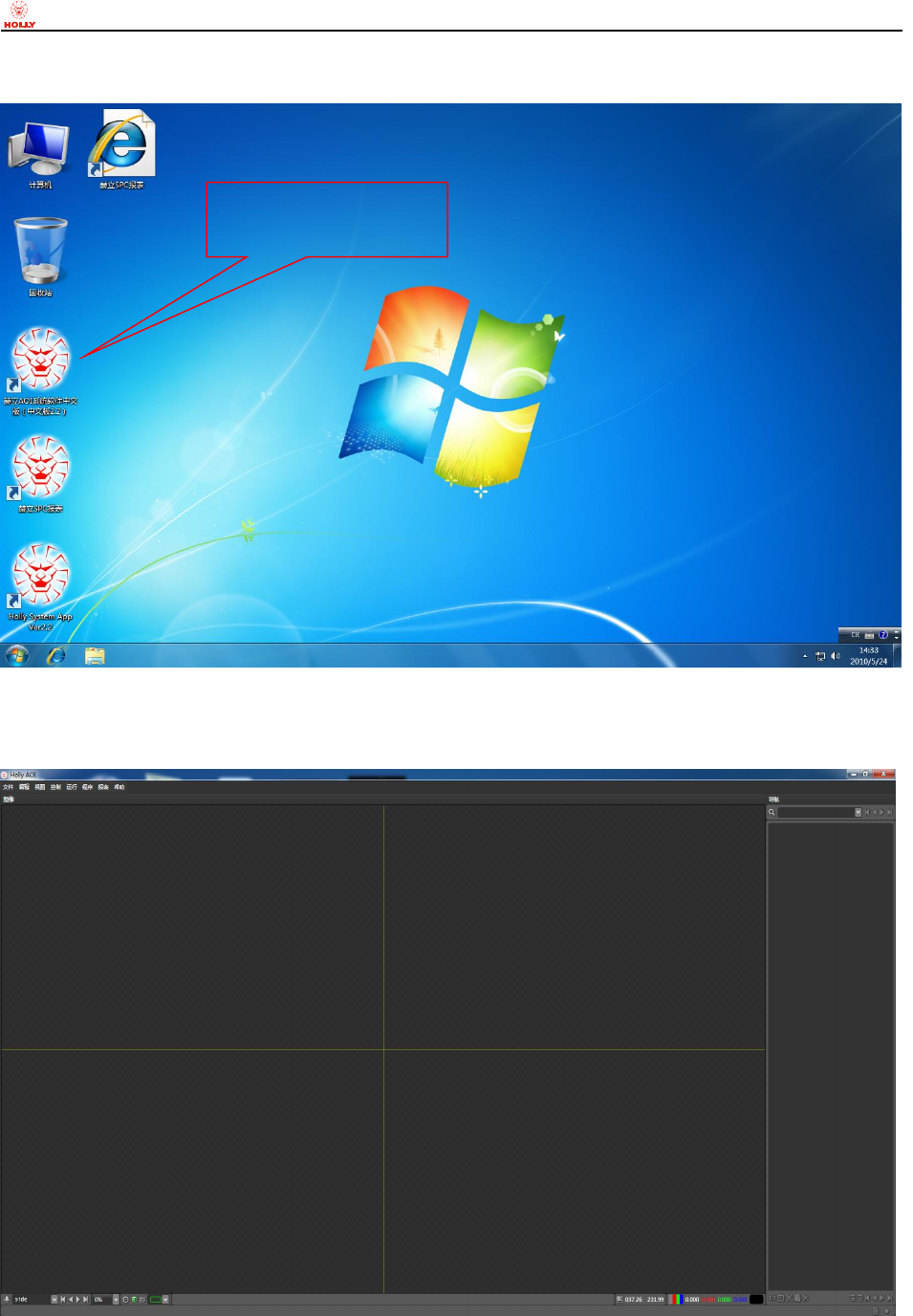The image size is (913, 1316).
Task: Open Windows Explorer from the taskbar
Action: coord(95,655)
